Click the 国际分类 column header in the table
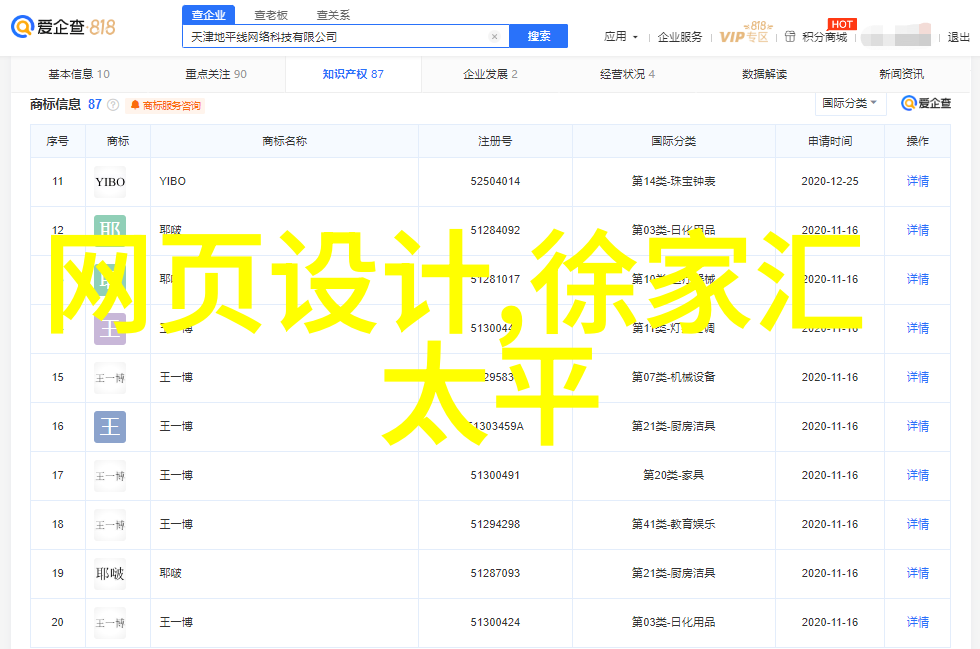The width and height of the screenshot is (980, 649). coord(674,141)
